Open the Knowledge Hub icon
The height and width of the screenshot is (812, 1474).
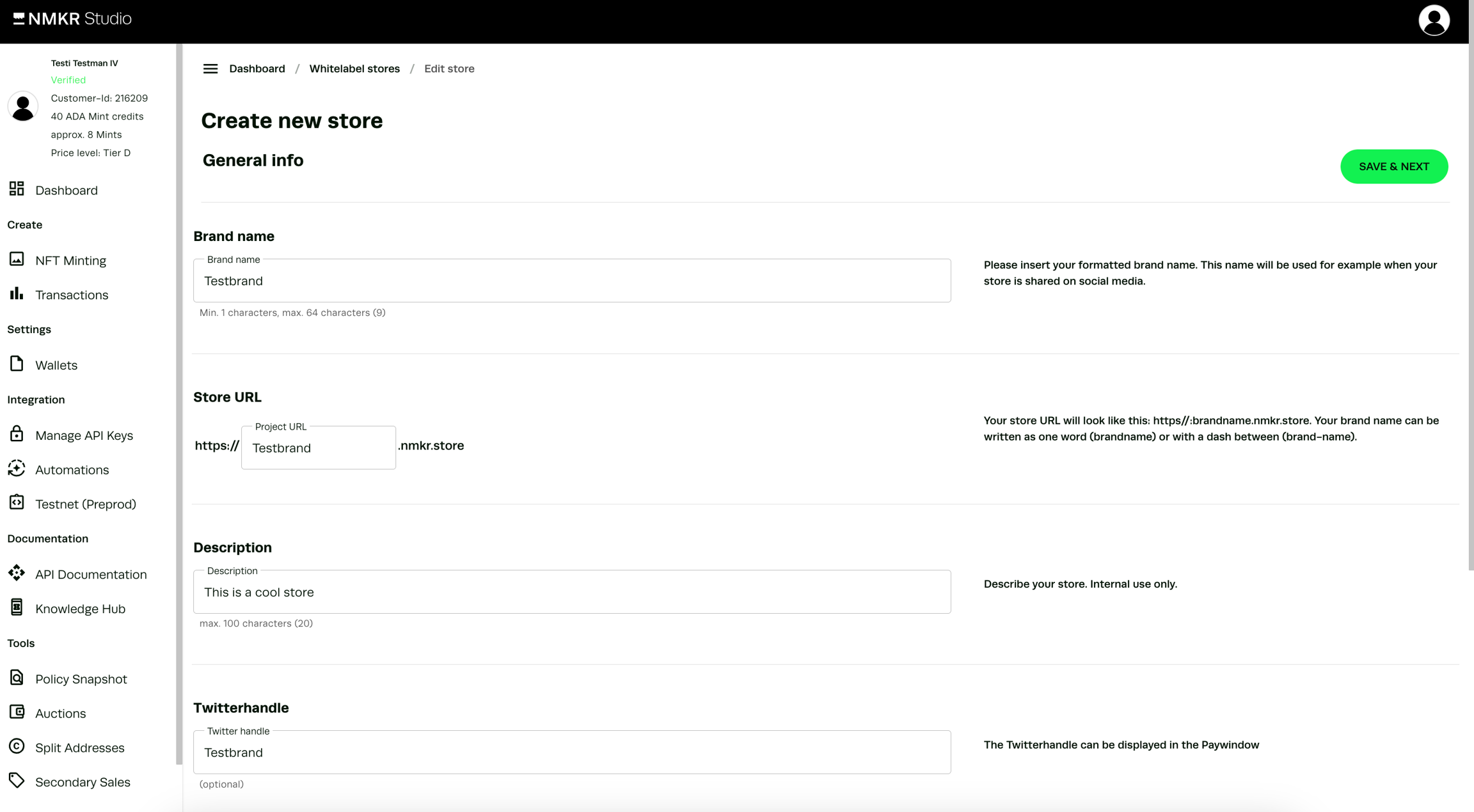pos(17,607)
